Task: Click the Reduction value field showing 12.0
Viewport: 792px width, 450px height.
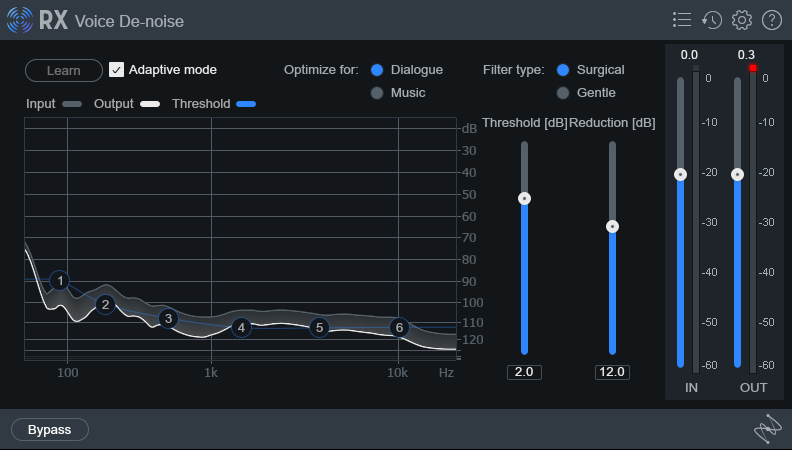Action: click(x=612, y=372)
